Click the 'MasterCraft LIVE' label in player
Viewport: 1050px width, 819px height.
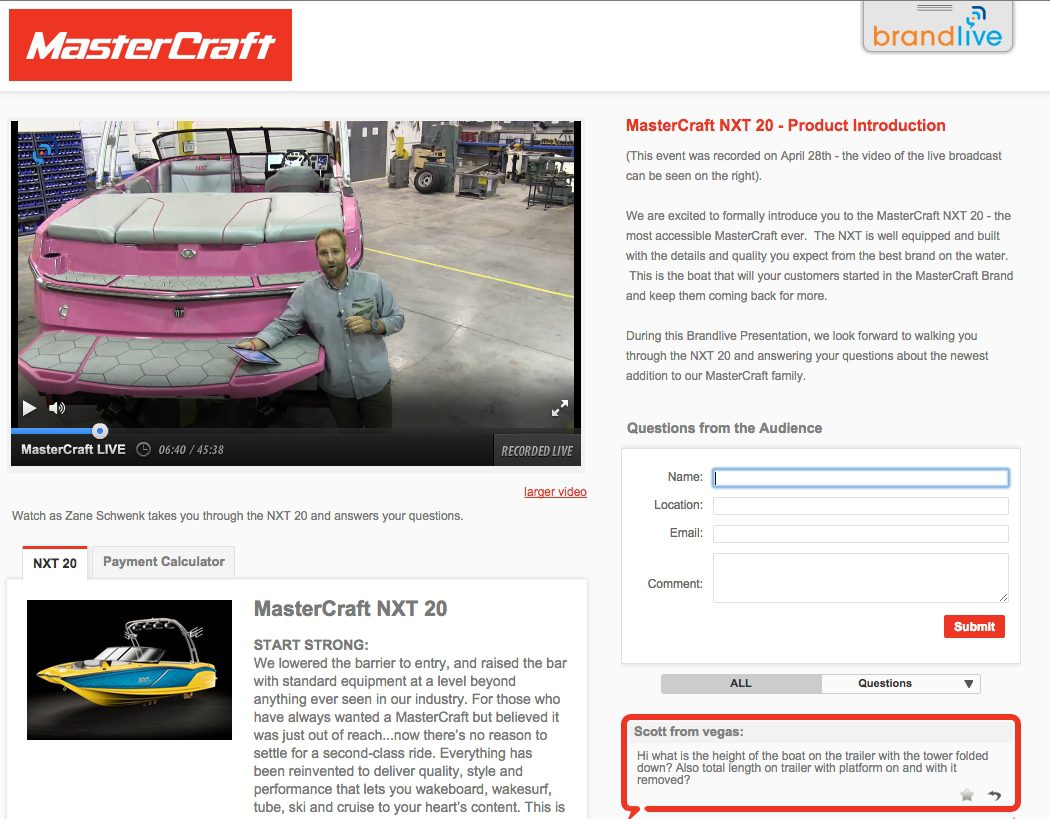pyautogui.click(x=73, y=449)
